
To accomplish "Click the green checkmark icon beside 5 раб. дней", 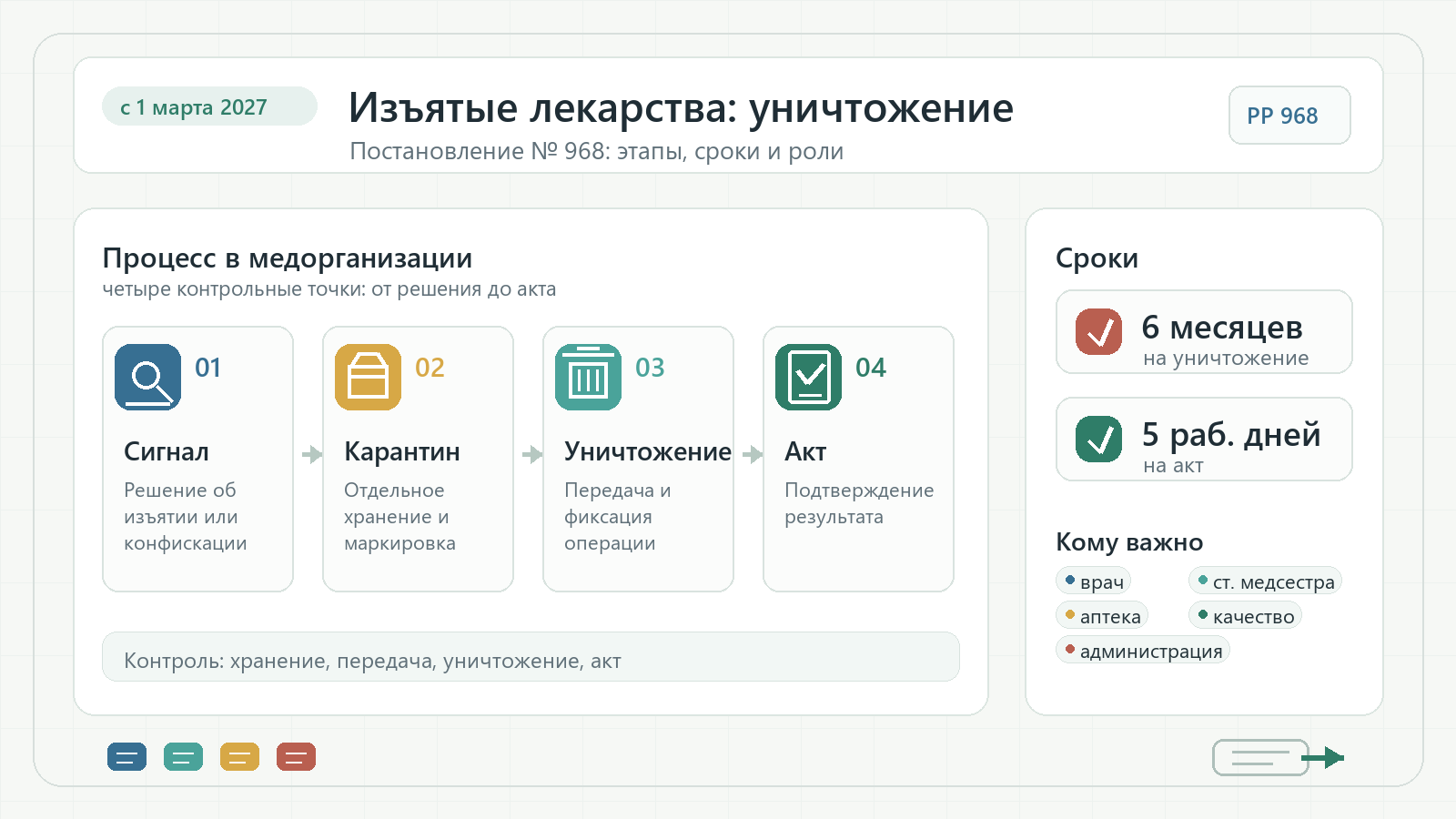I will coord(1098,439).
